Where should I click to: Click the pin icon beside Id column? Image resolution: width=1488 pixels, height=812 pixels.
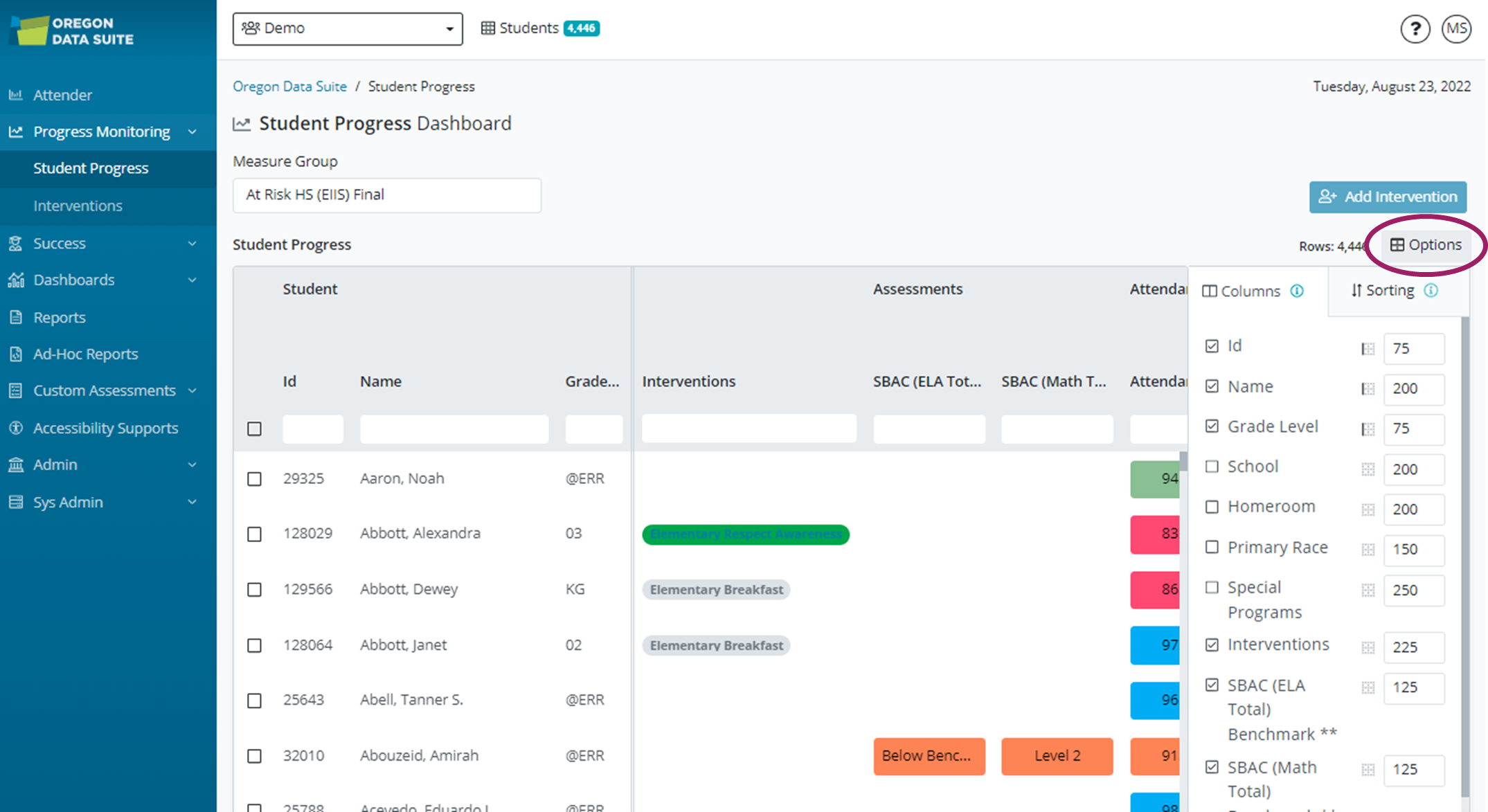(x=1368, y=349)
